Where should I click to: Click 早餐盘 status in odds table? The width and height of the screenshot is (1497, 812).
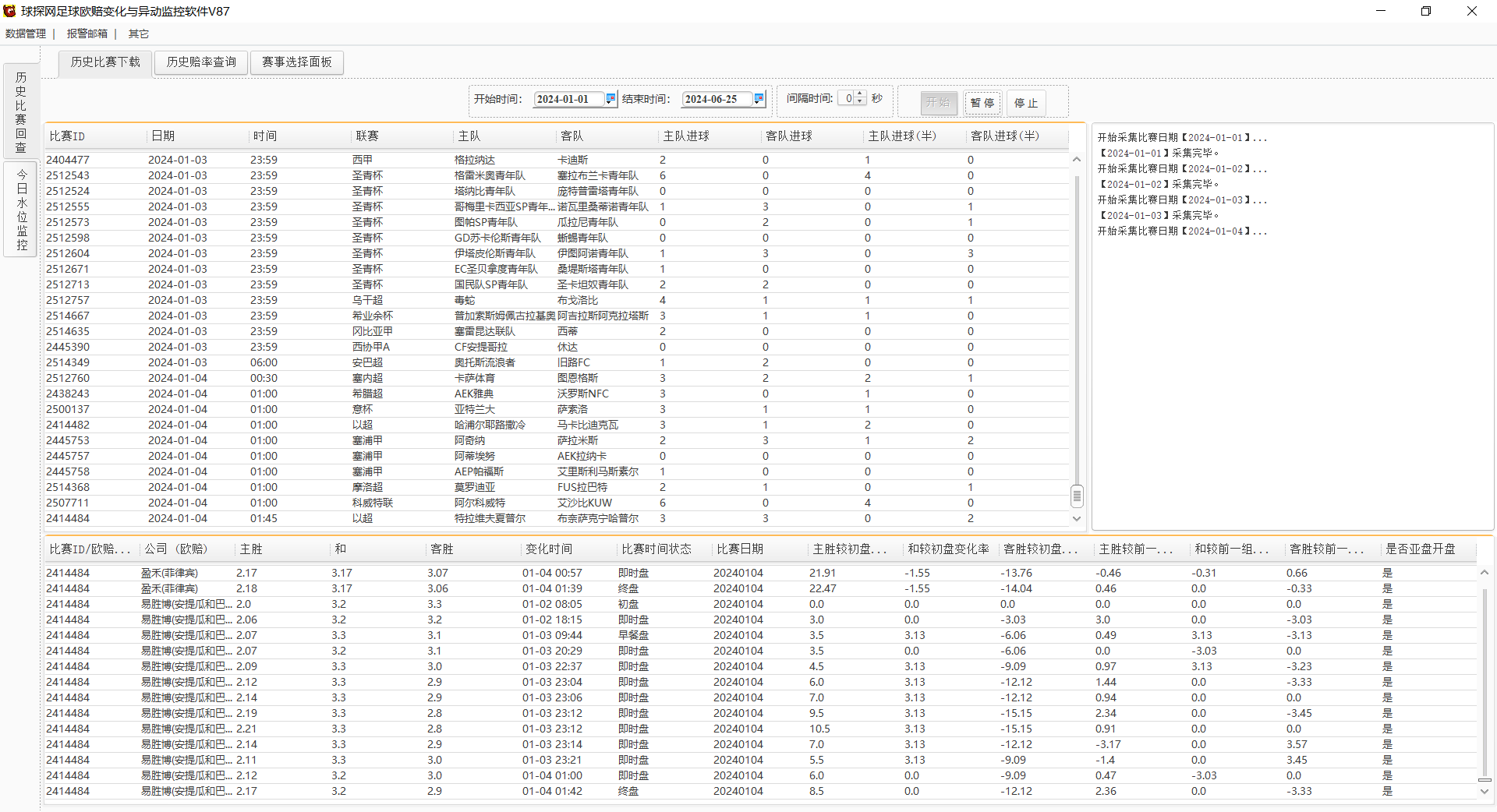633,635
